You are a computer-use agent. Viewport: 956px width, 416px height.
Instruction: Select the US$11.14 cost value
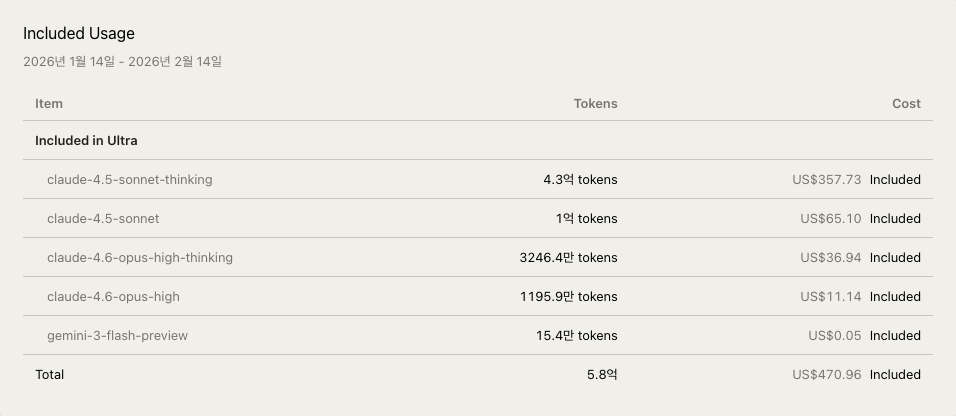coord(830,297)
